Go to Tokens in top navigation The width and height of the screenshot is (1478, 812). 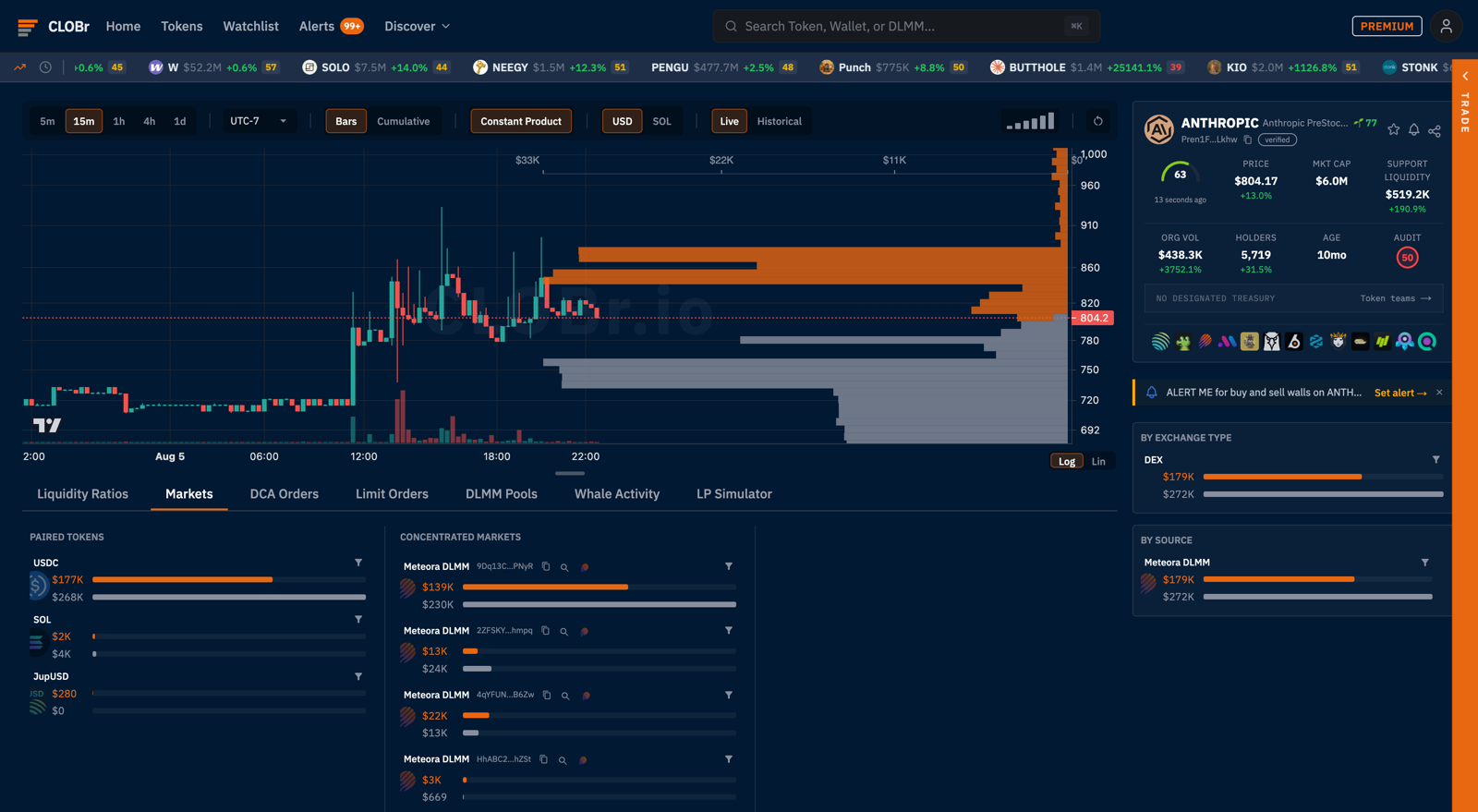pyautogui.click(x=182, y=27)
